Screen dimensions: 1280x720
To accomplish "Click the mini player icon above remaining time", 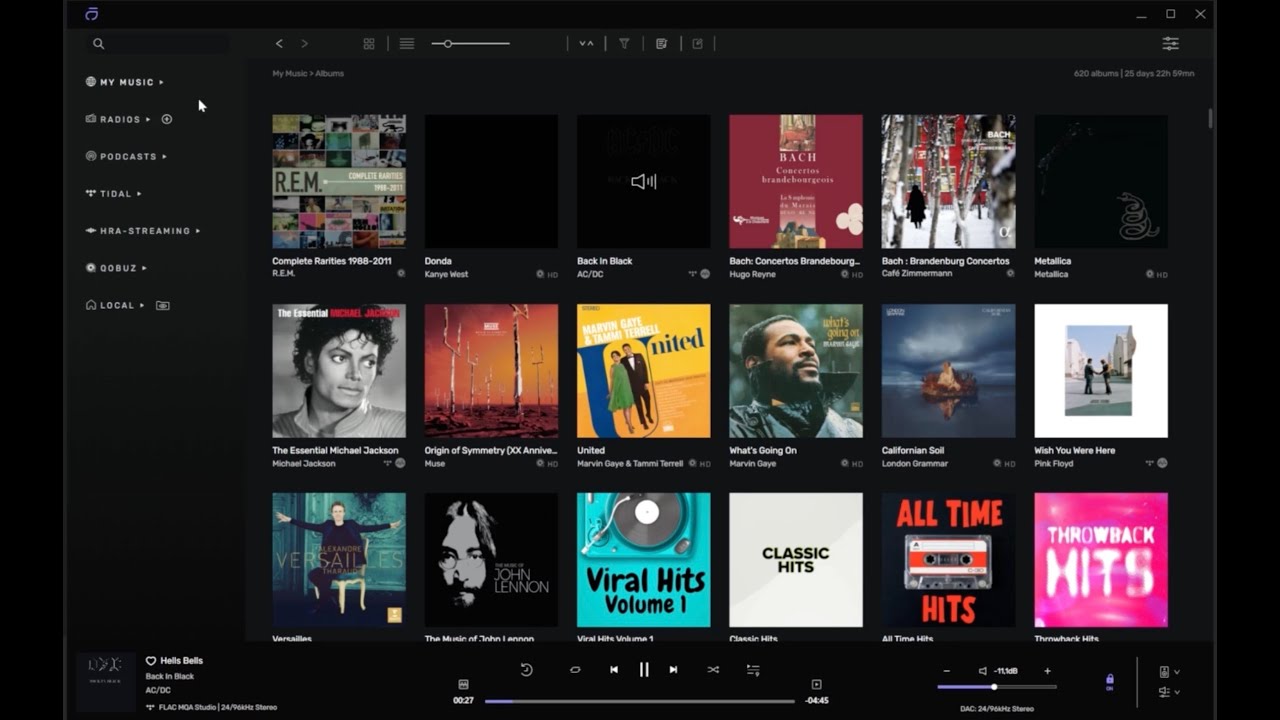I will click(x=816, y=685).
